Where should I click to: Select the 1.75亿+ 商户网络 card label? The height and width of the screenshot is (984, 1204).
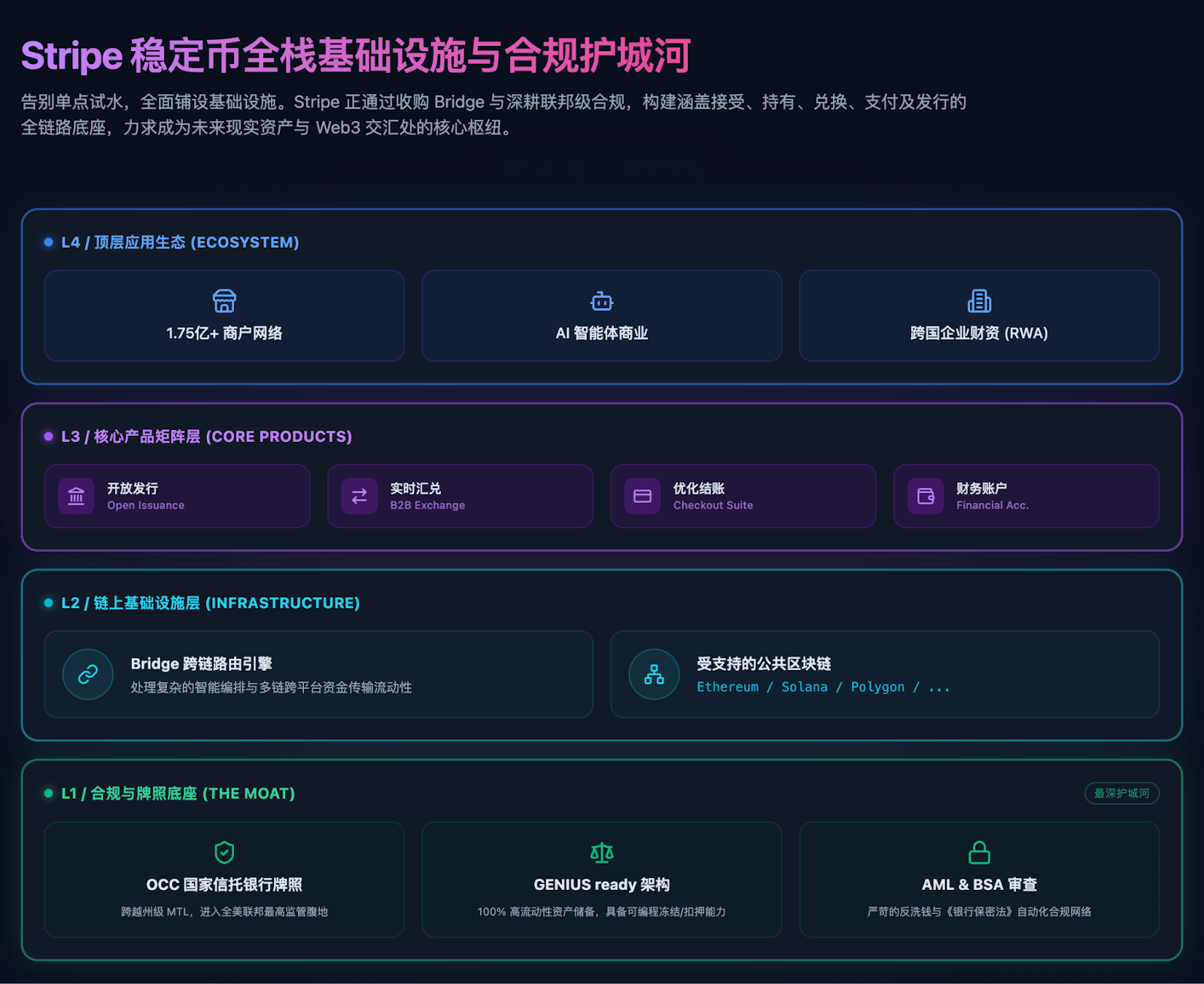(x=224, y=334)
